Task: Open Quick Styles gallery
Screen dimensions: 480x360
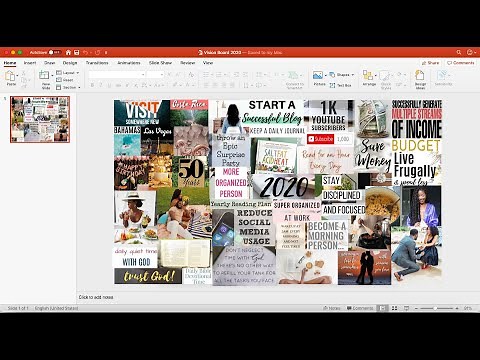Action: pos(386,80)
